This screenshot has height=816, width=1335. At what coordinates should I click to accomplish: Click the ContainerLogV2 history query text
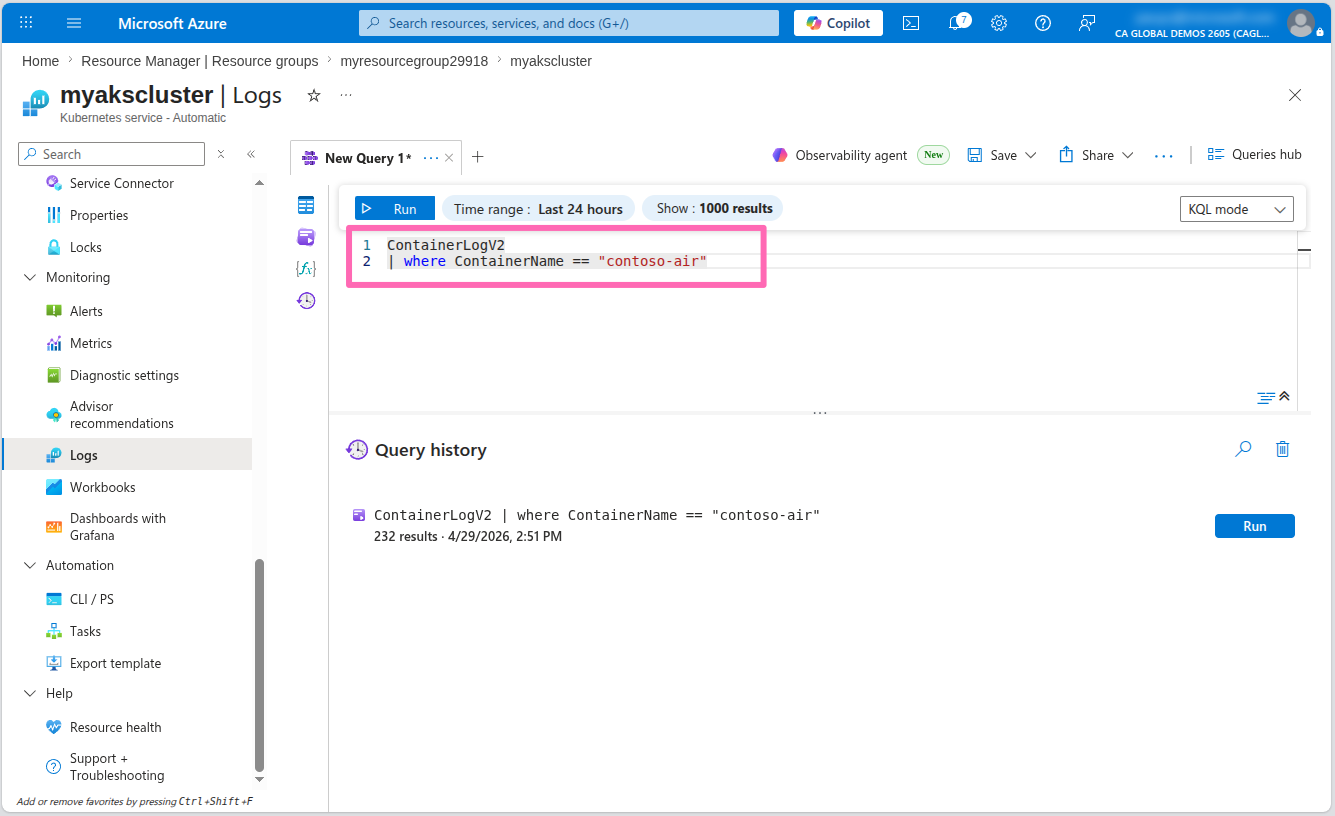(597, 515)
